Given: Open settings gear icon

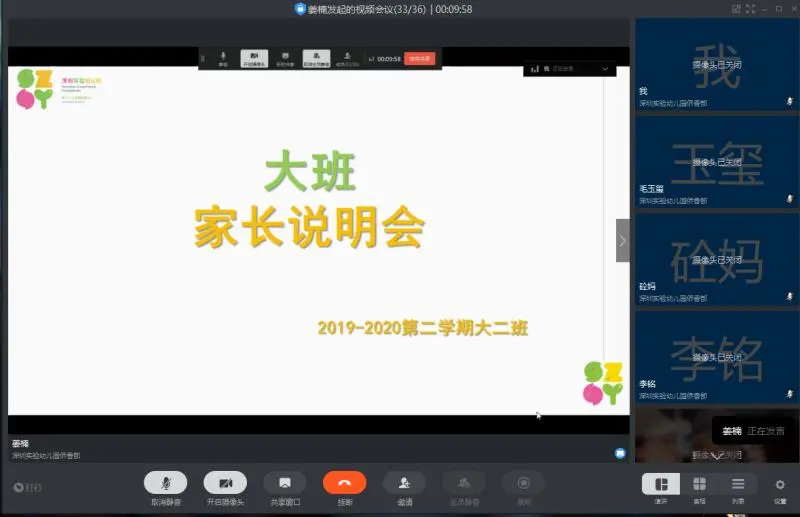Looking at the screenshot, I should 780,484.
